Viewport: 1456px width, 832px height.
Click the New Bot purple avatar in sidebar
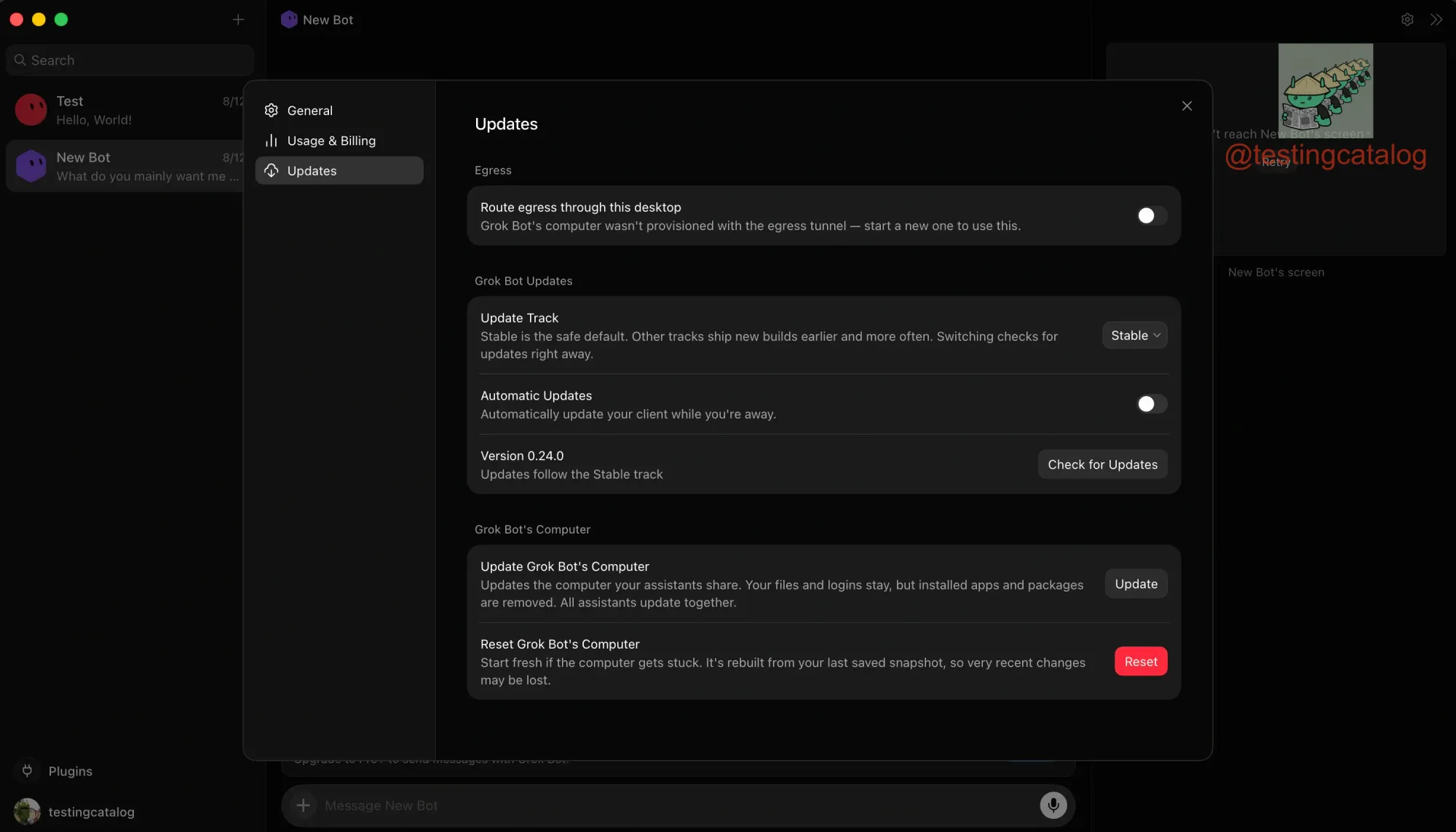click(31, 166)
